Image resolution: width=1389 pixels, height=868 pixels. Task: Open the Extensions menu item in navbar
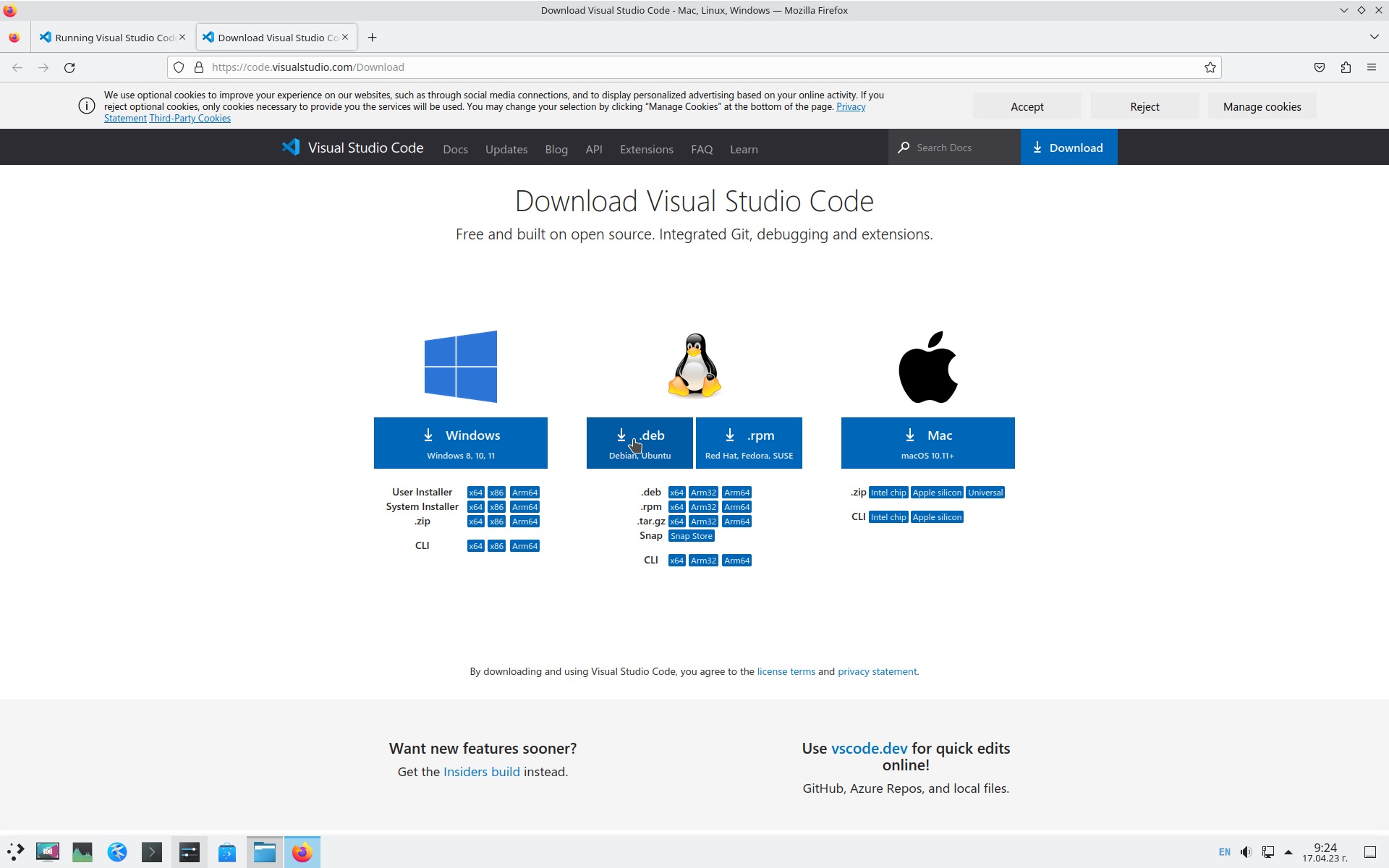pos(646,150)
